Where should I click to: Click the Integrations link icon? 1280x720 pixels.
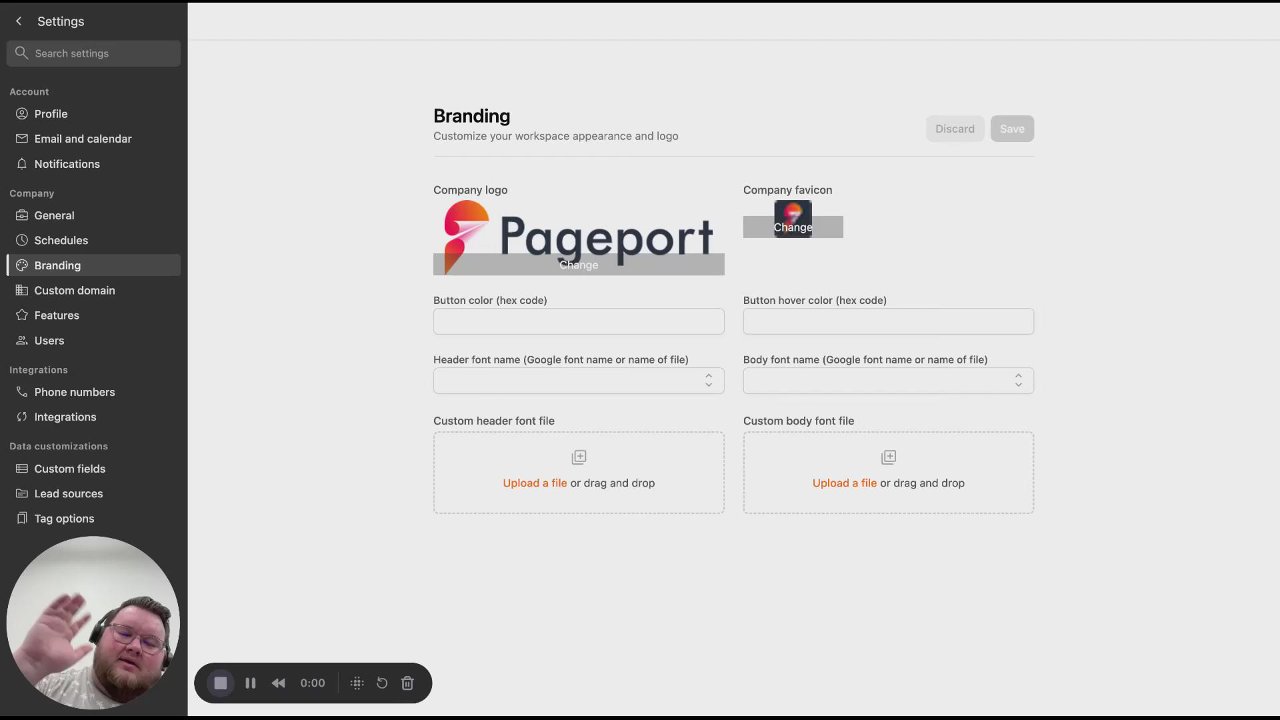pyautogui.click(x=22, y=417)
